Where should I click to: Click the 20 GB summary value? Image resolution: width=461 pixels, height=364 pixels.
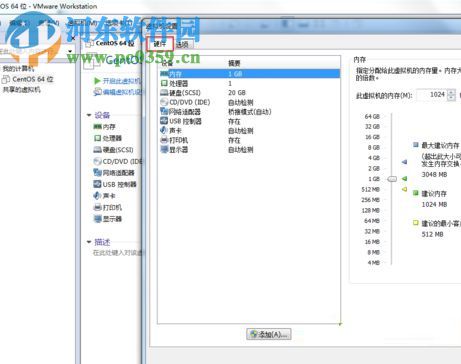[x=237, y=93]
